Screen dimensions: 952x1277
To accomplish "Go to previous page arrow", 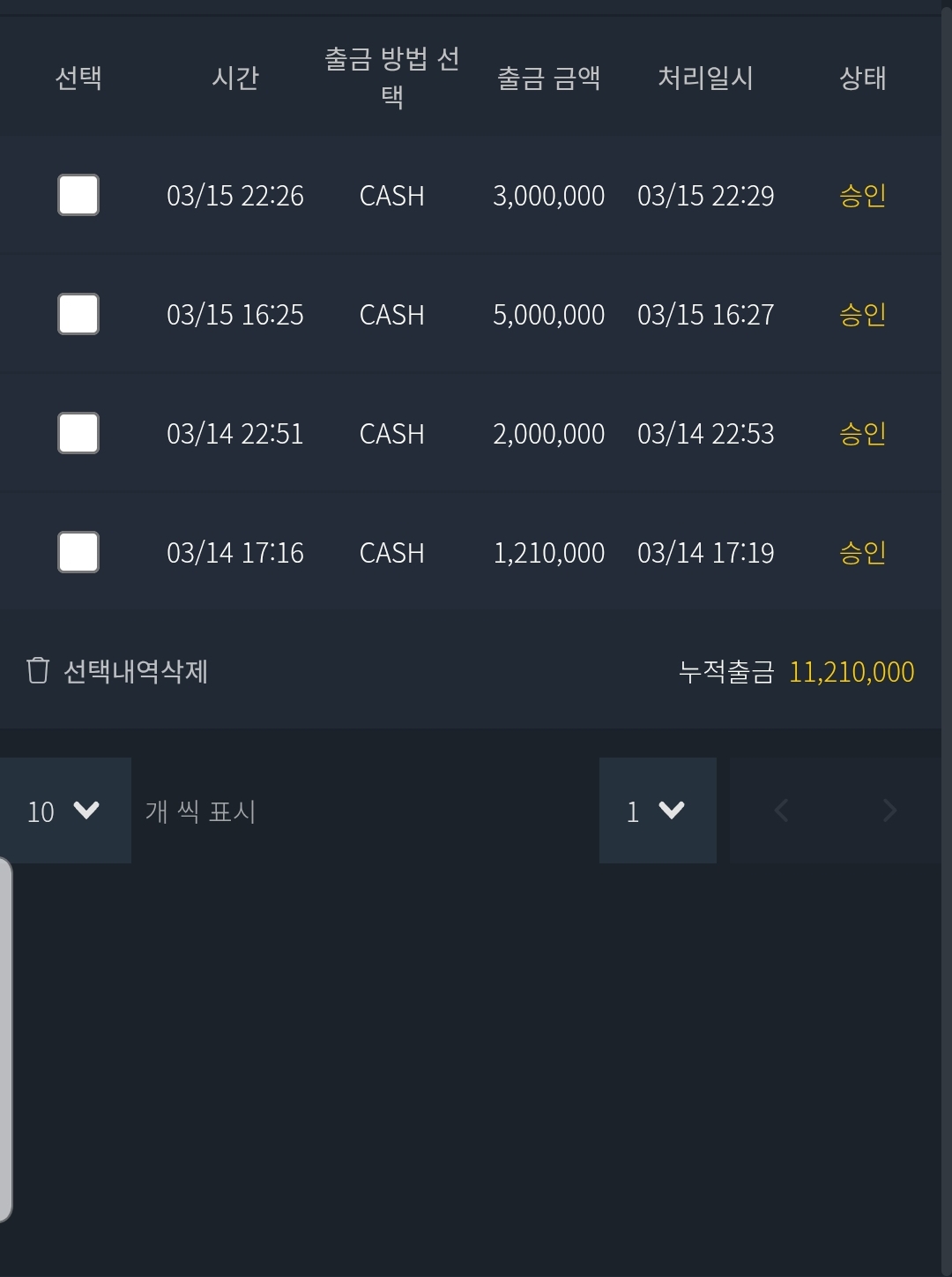I will (781, 810).
